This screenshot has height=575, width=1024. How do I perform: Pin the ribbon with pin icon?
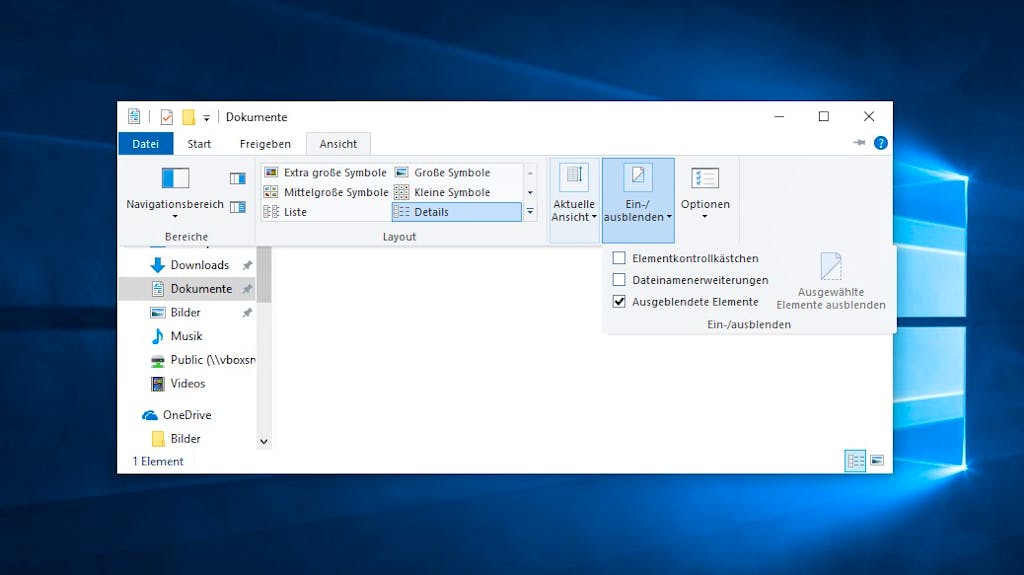pos(859,142)
